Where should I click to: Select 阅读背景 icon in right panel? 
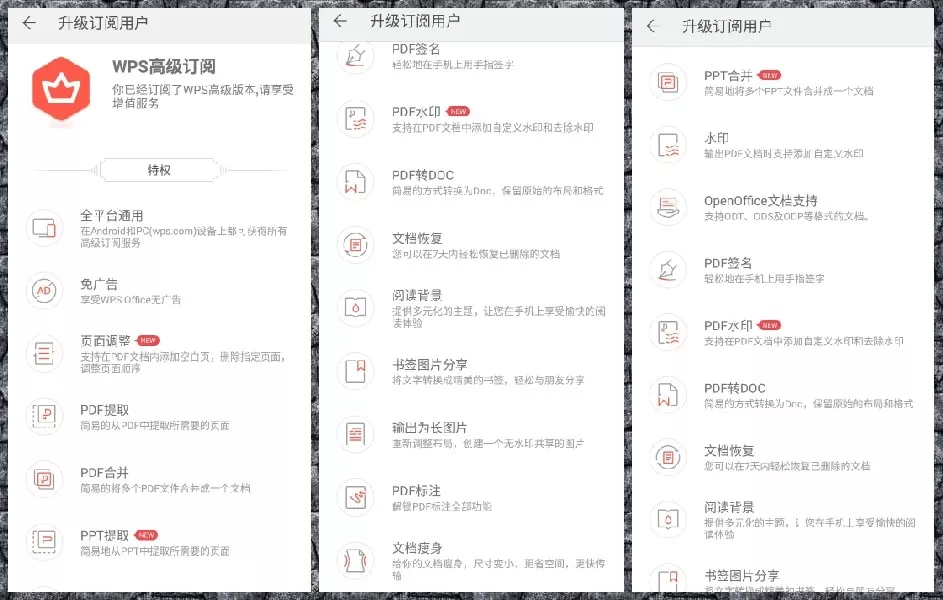(x=668, y=519)
